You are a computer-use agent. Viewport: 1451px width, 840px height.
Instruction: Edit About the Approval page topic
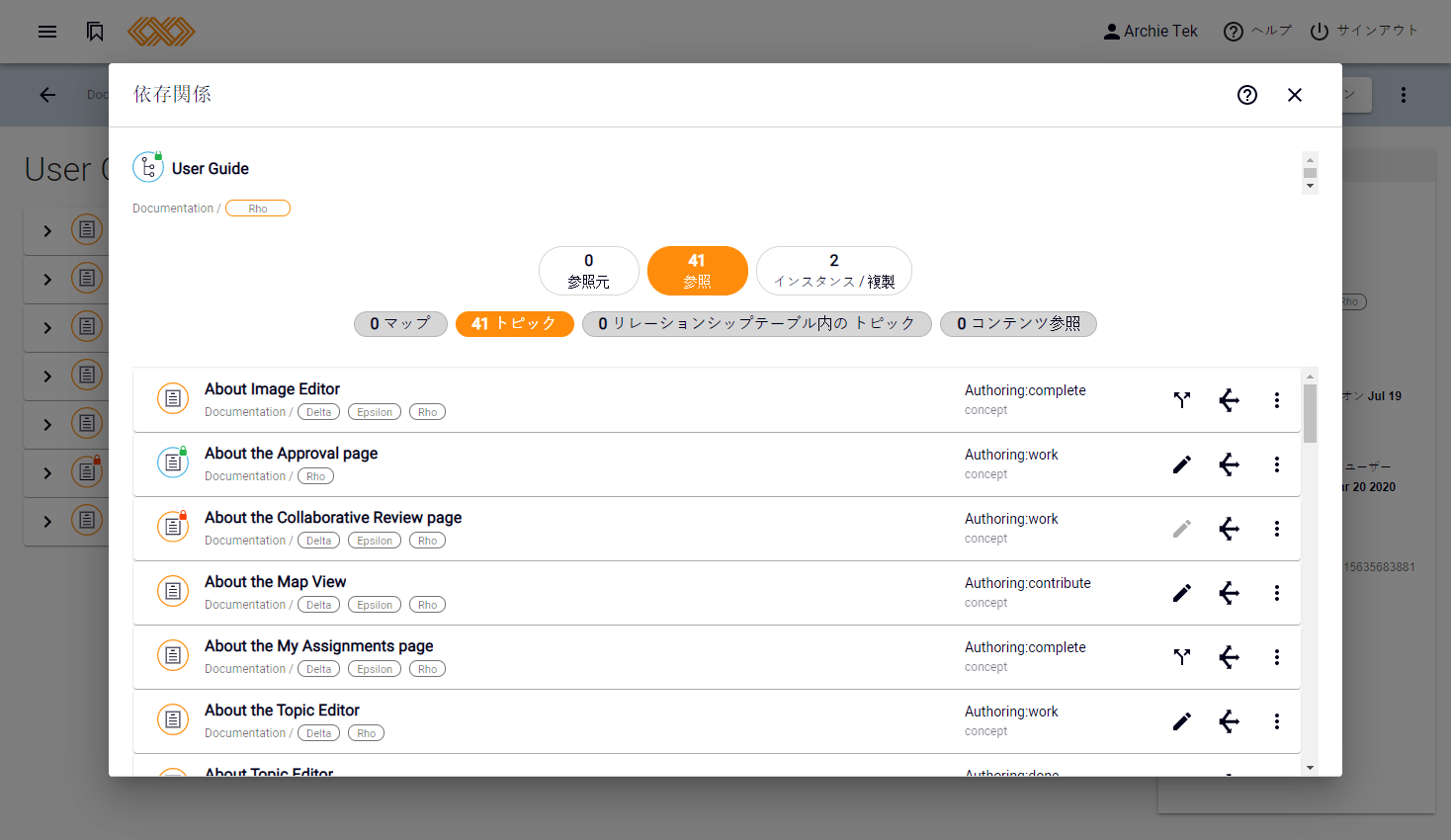pos(1182,464)
